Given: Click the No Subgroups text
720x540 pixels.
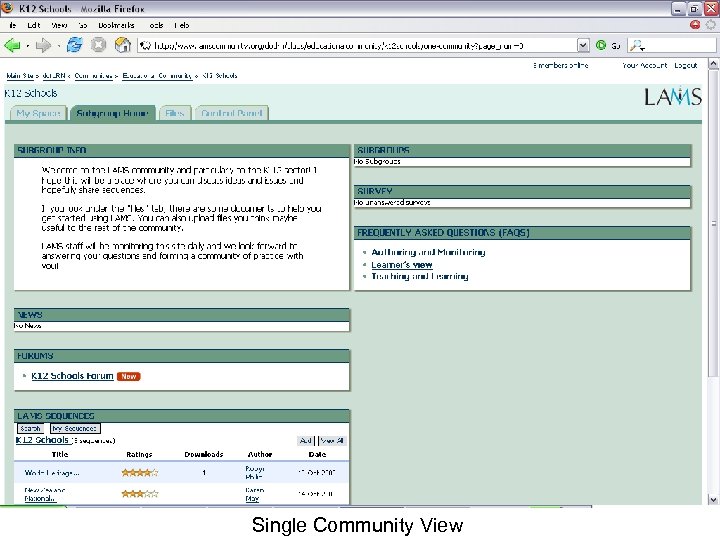Looking at the screenshot, I should pyautogui.click(x=377, y=162).
